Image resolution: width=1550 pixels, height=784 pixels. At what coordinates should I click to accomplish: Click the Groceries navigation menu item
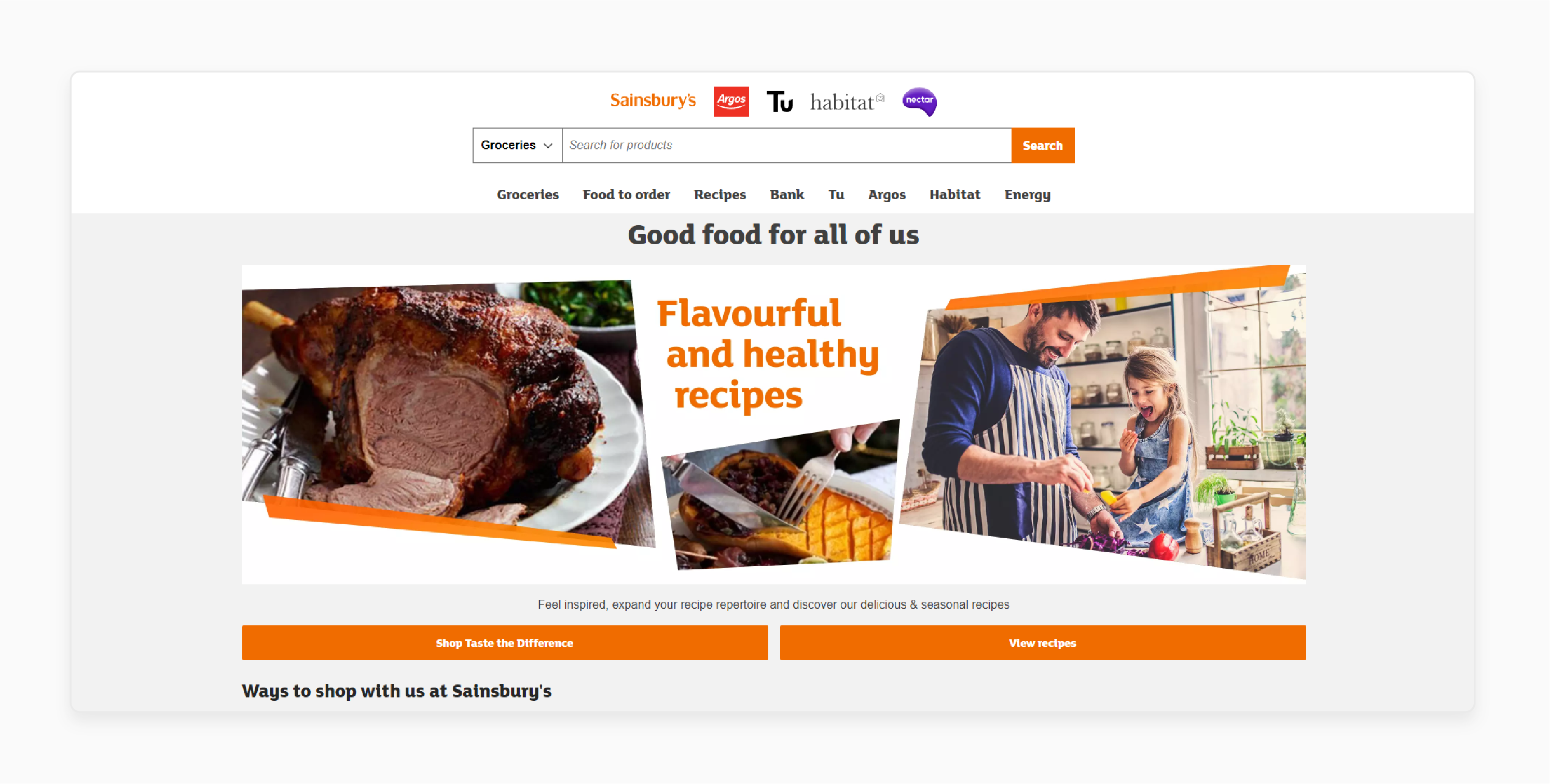pyautogui.click(x=528, y=194)
